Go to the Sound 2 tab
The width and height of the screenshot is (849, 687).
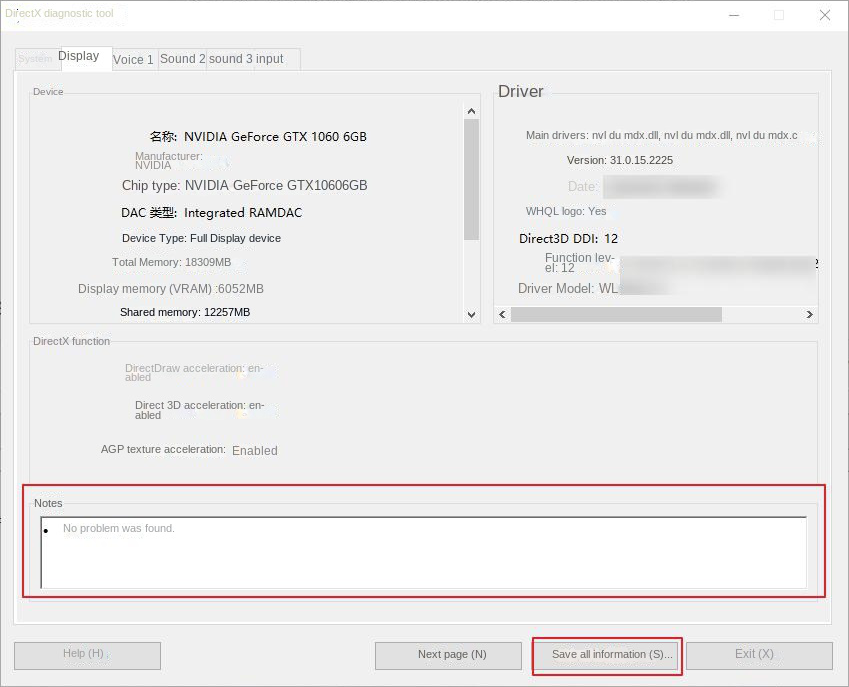[x=182, y=59]
